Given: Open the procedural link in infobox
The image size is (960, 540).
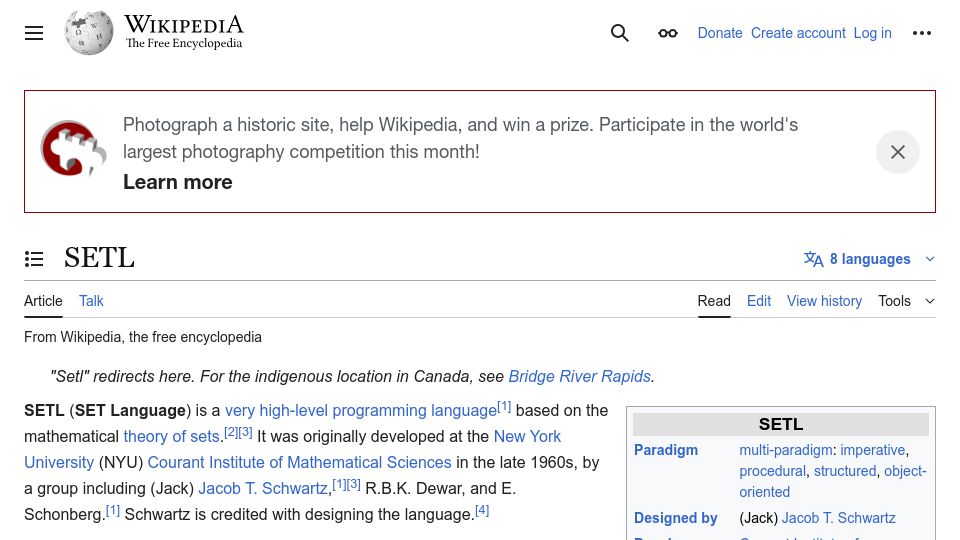Looking at the screenshot, I should [772, 471].
